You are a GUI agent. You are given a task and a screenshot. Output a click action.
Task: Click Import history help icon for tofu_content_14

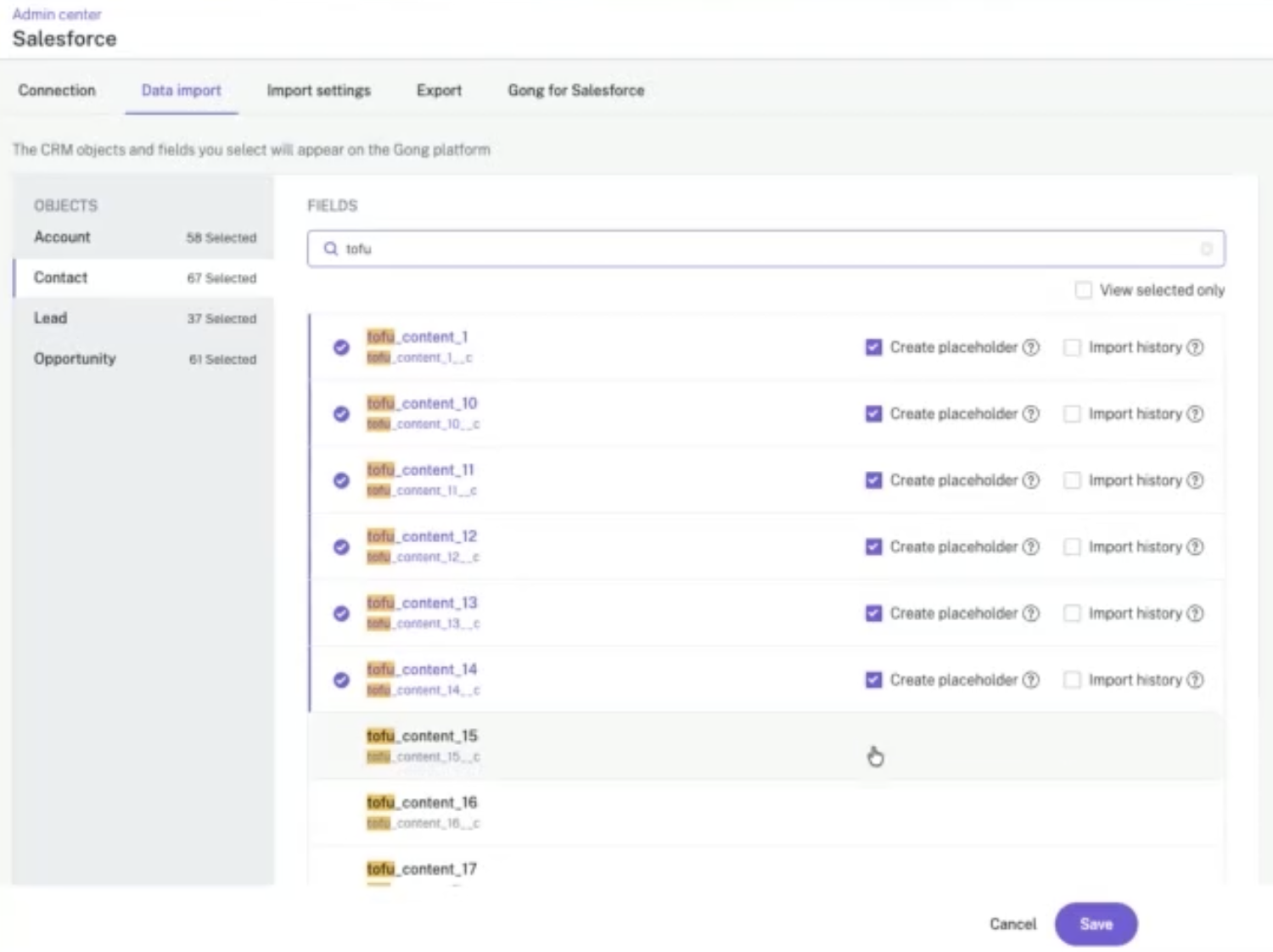tap(1195, 680)
